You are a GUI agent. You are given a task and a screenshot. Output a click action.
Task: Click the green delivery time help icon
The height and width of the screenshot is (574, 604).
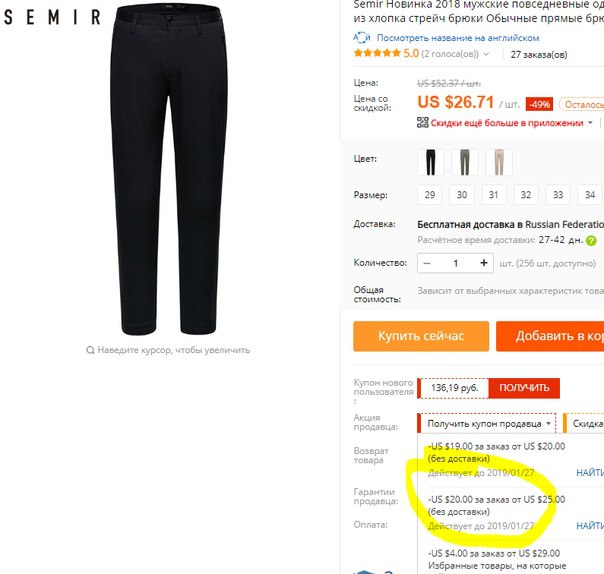point(591,241)
